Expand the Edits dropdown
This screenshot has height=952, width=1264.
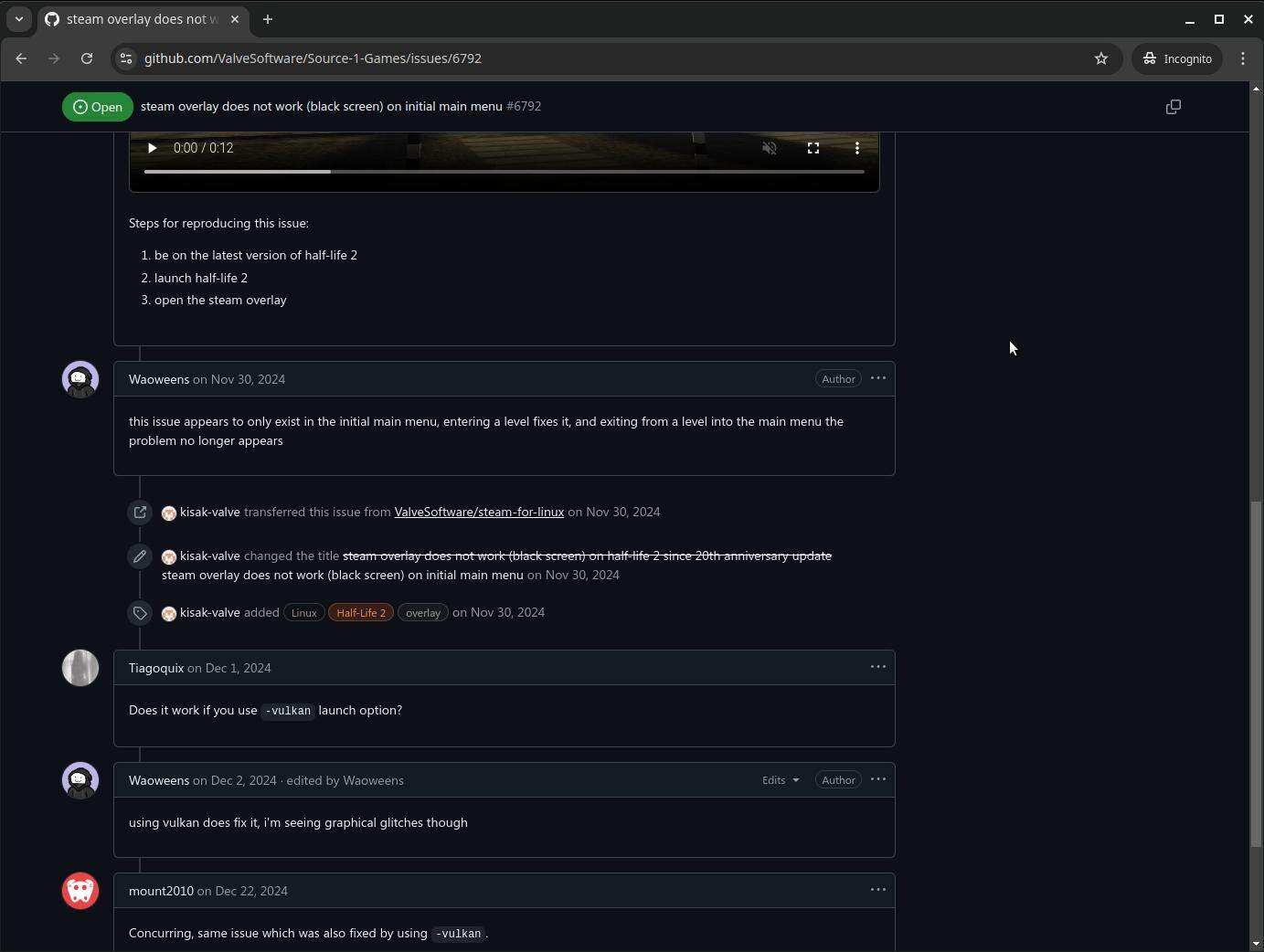pyautogui.click(x=781, y=780)
